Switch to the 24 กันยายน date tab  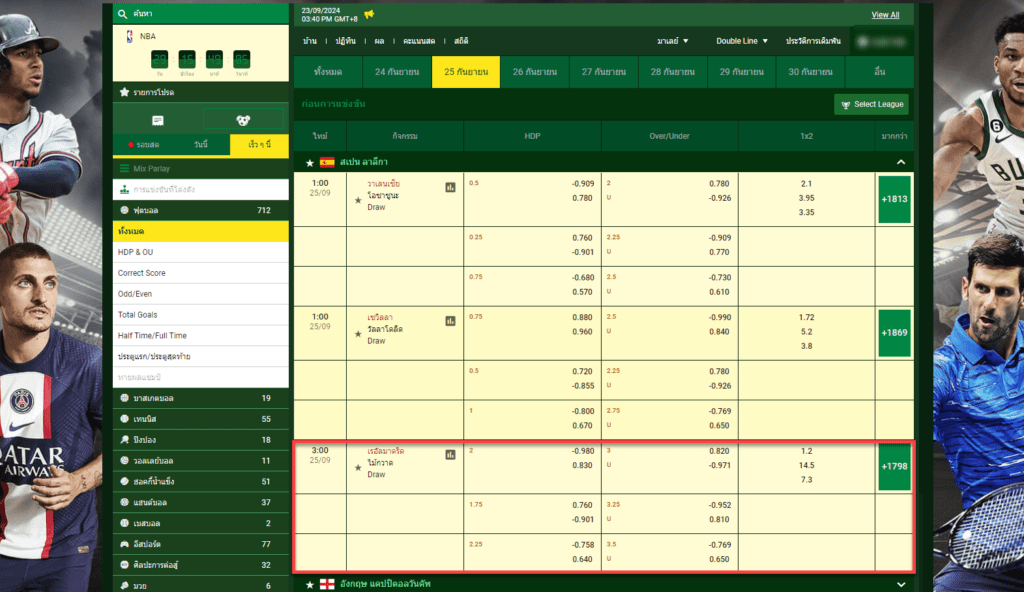click(x=397, y=72)
